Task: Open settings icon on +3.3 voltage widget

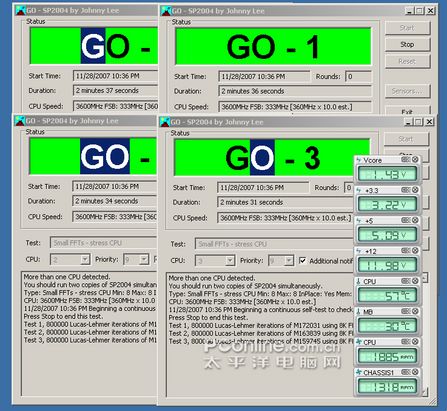Action: point(405,190)
